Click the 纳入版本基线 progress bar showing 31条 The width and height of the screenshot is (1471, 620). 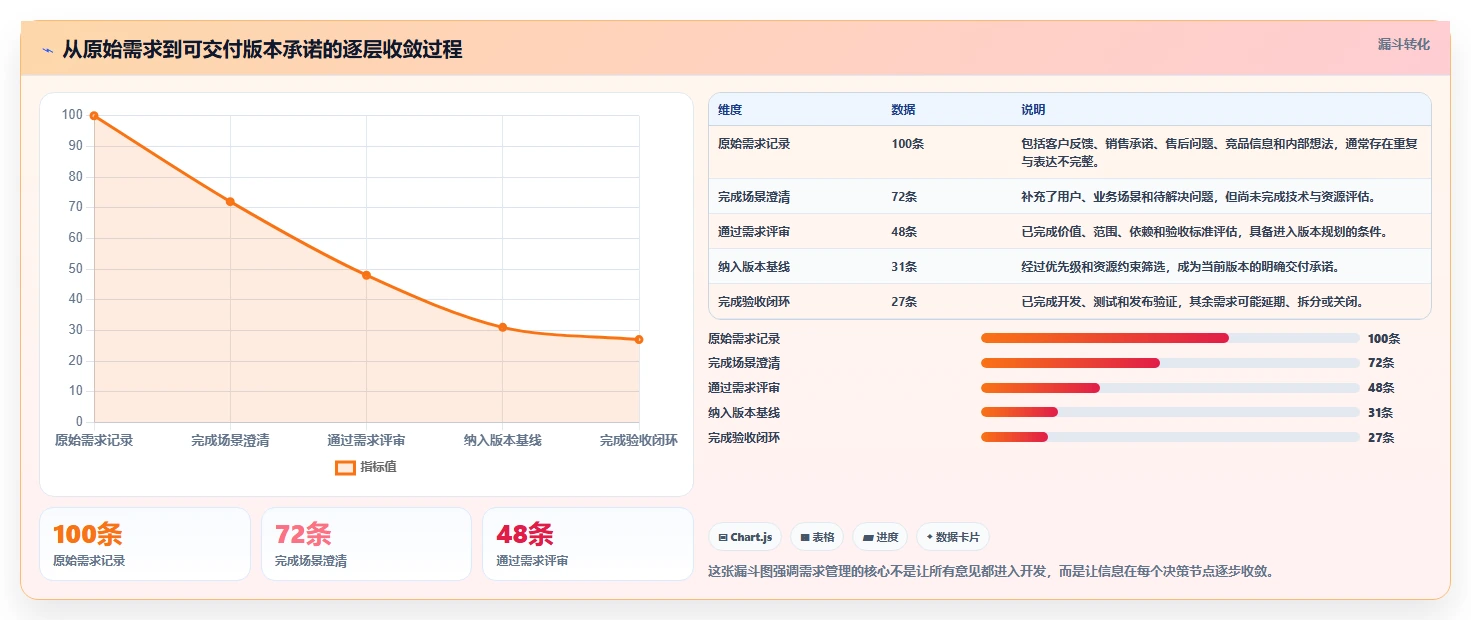(1170, 412)
